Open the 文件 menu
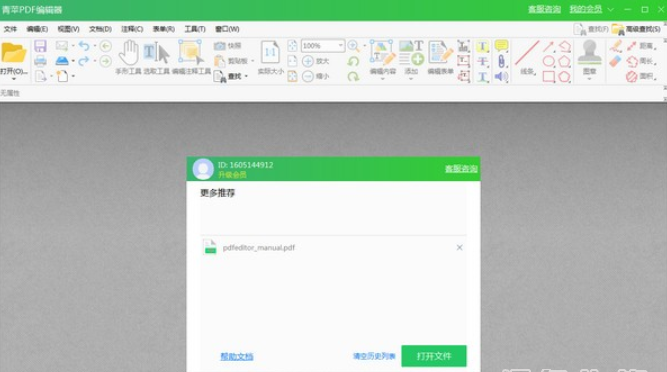Screen dimensions: 667x372 pyautogui.click(x=10, y=29)
